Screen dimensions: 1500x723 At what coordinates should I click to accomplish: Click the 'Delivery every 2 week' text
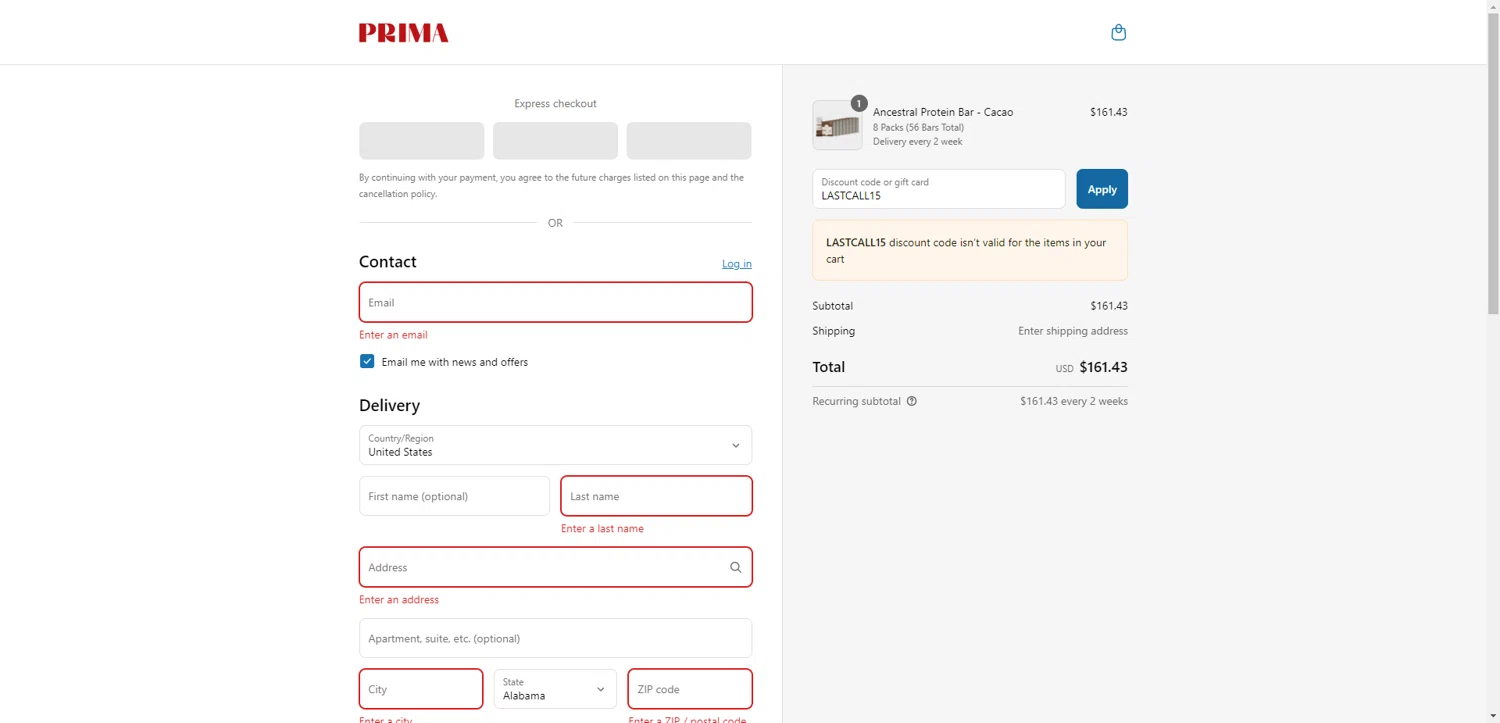(918, 142)
